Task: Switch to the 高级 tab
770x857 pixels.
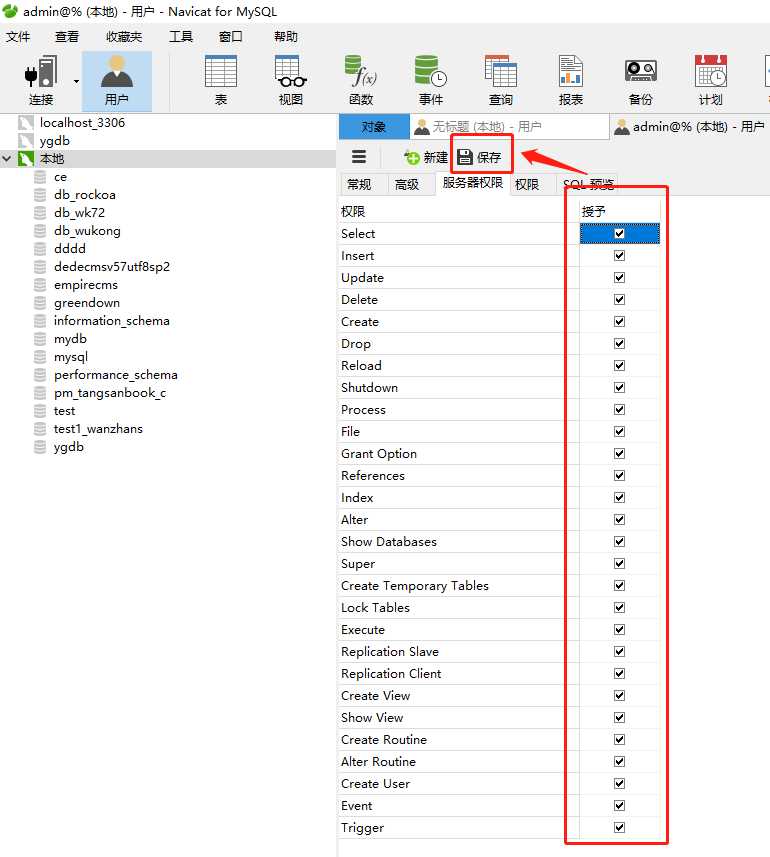Action: pyautogui.click(x=407, y=185)
